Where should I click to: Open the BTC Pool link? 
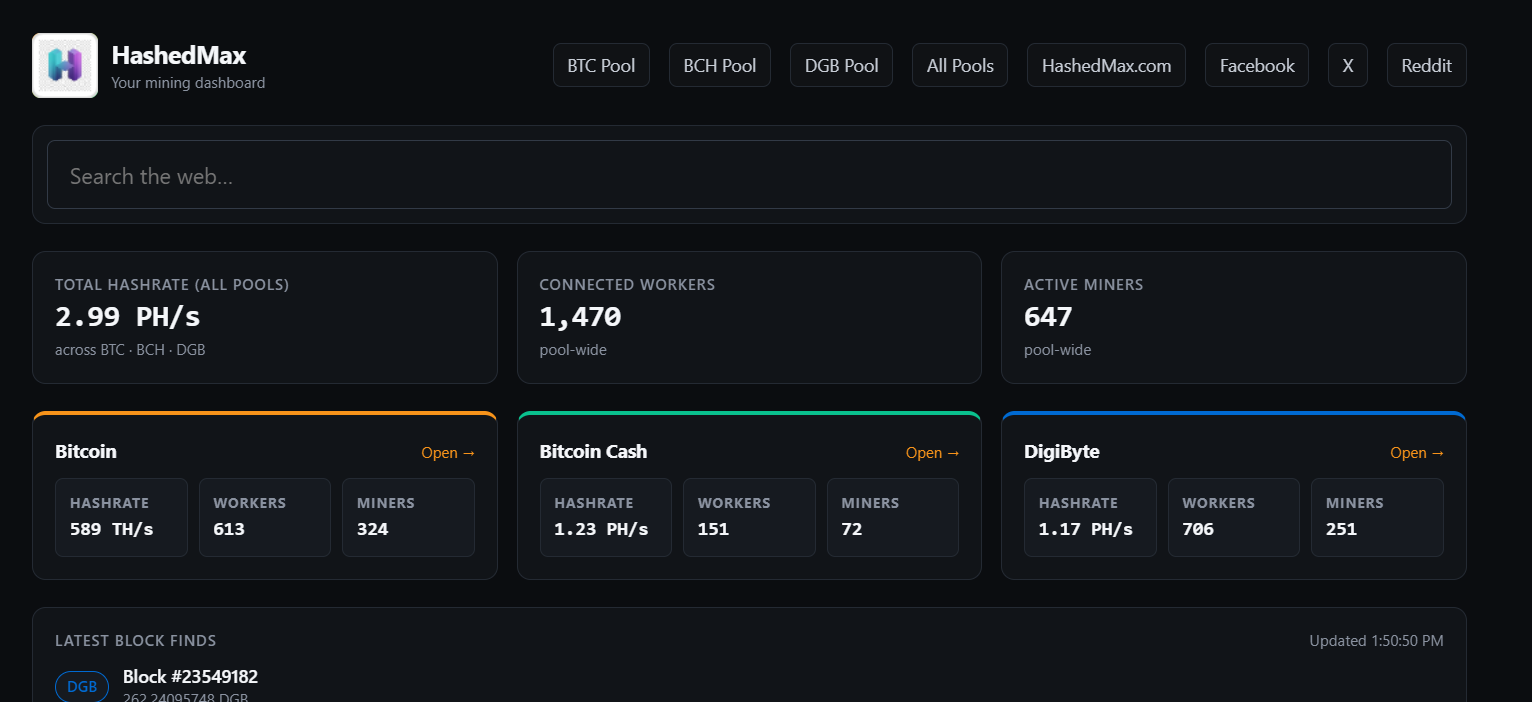click(x=601, y=65)
